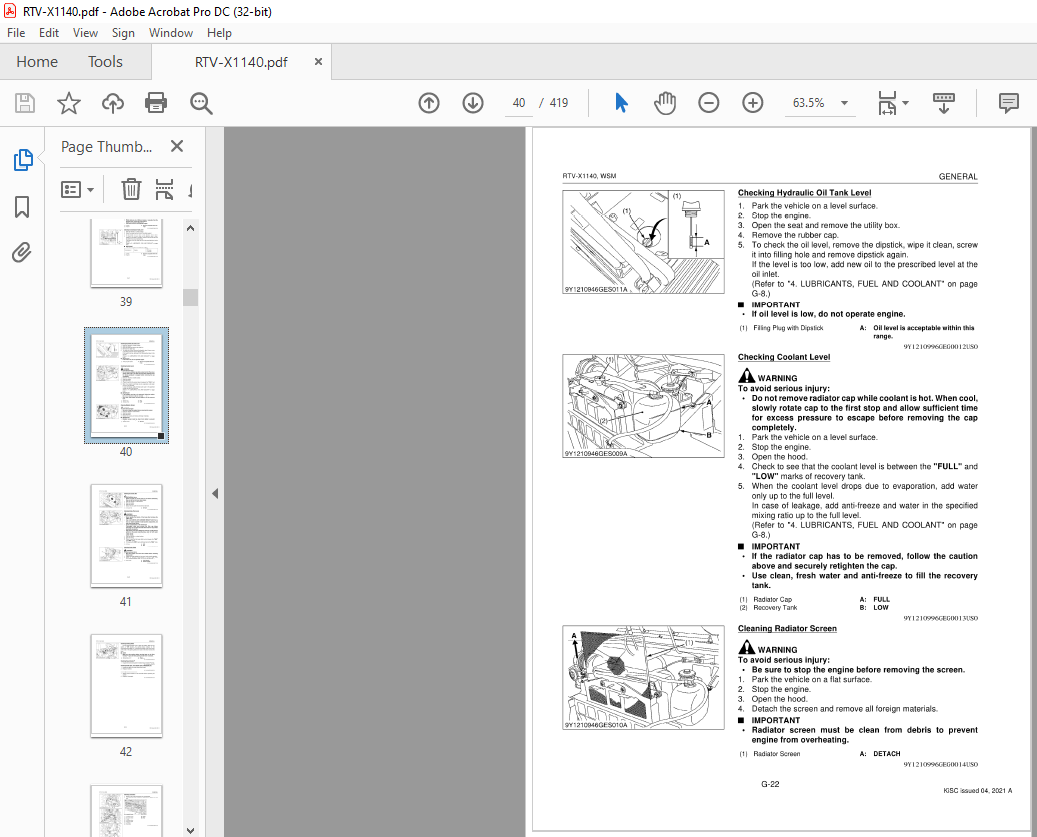Click the 'Checking Hydraulic Oil Tank Level' heading
The height and width of the screenshot is (837, 1037).
click(804, 193)
